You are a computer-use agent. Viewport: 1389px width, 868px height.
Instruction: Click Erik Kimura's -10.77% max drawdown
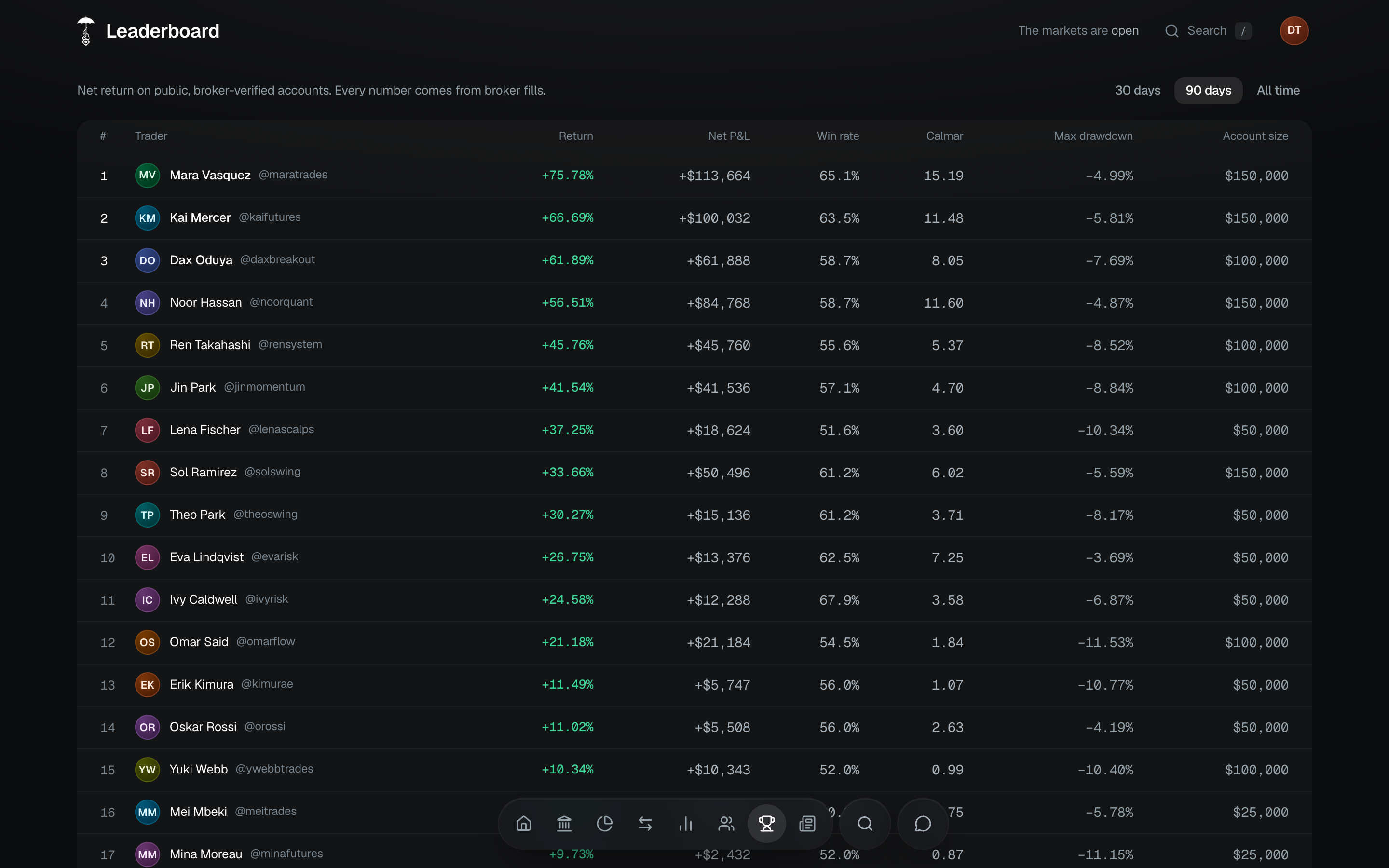(1105, 685)
